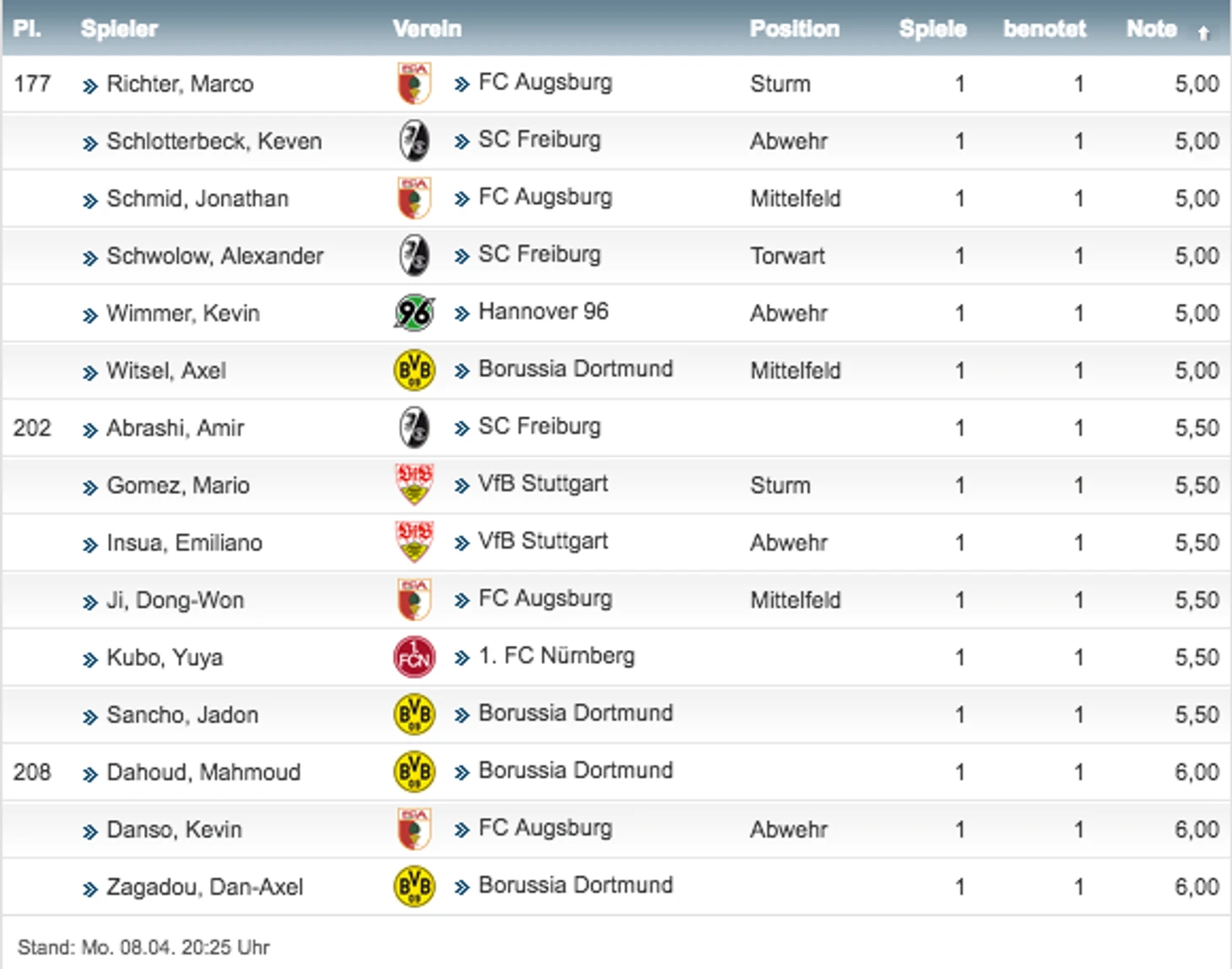Sort by the benotet column header
1232x969 pixels.
tap(1044, 29)
